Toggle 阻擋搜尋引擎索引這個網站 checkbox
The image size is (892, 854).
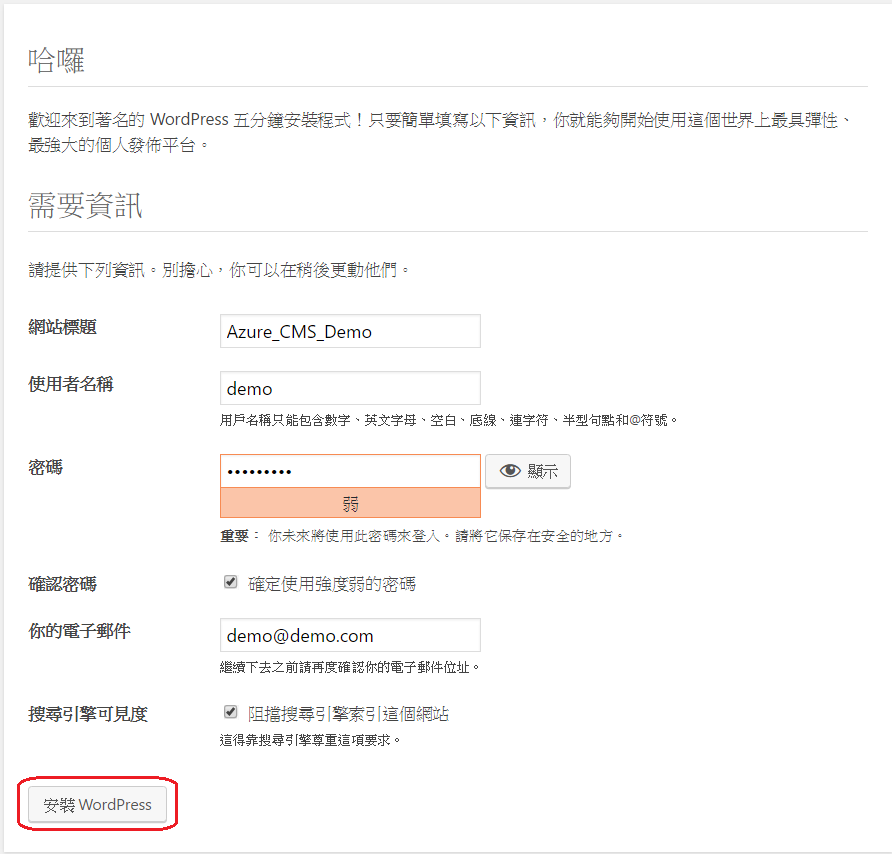point(230,712)
